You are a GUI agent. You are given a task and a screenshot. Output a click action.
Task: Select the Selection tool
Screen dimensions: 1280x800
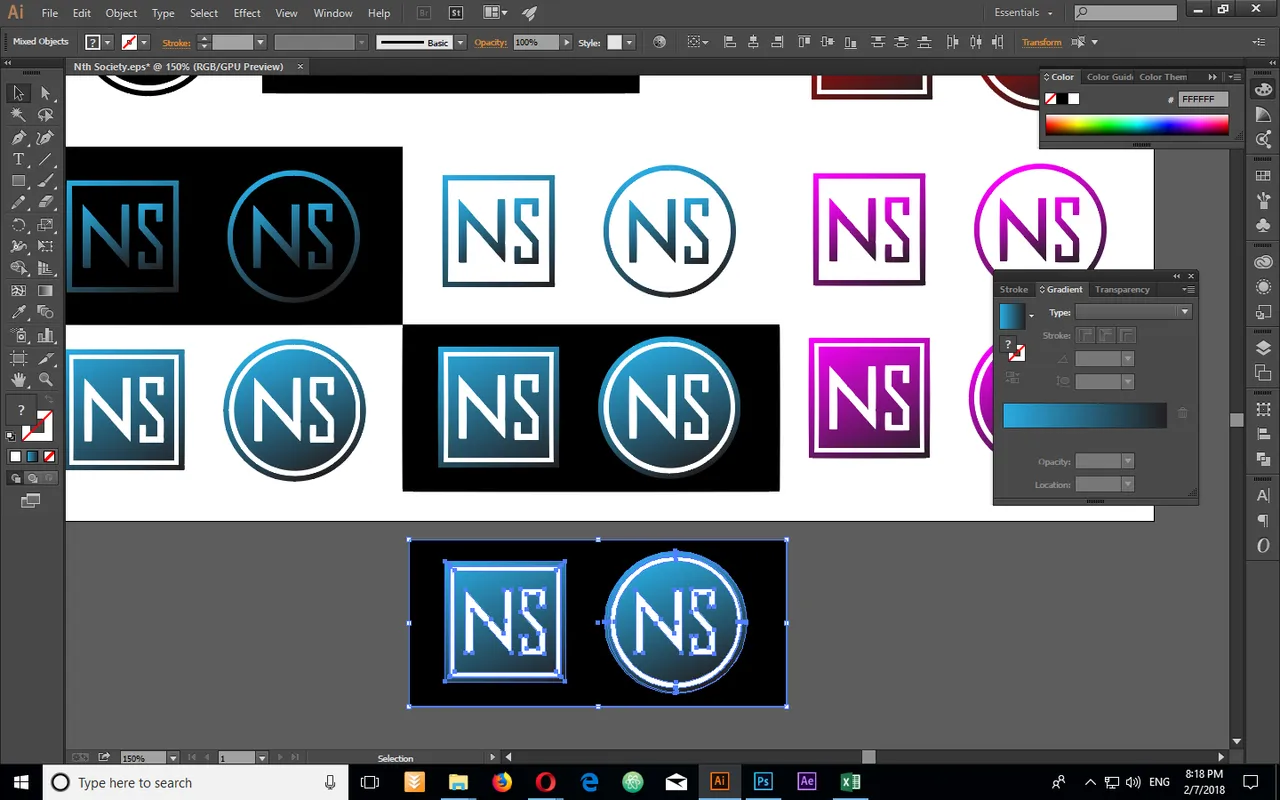coord(18,93)
